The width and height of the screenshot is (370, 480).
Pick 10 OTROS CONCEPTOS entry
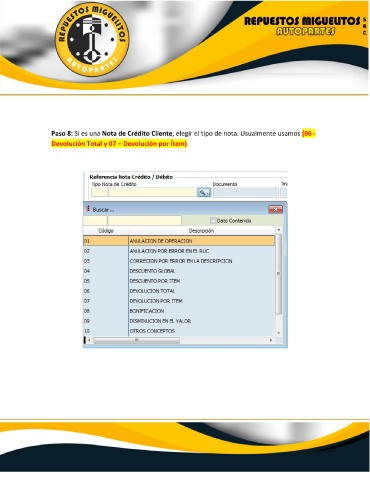(179, 331)
